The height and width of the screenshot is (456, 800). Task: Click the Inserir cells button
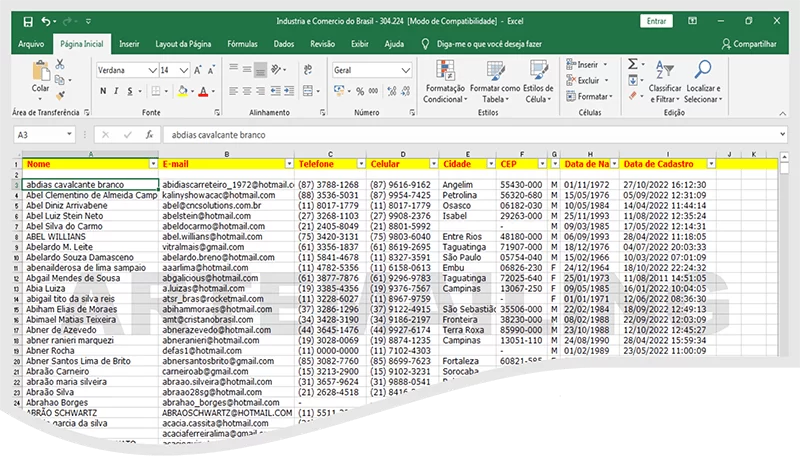[587, 64]
